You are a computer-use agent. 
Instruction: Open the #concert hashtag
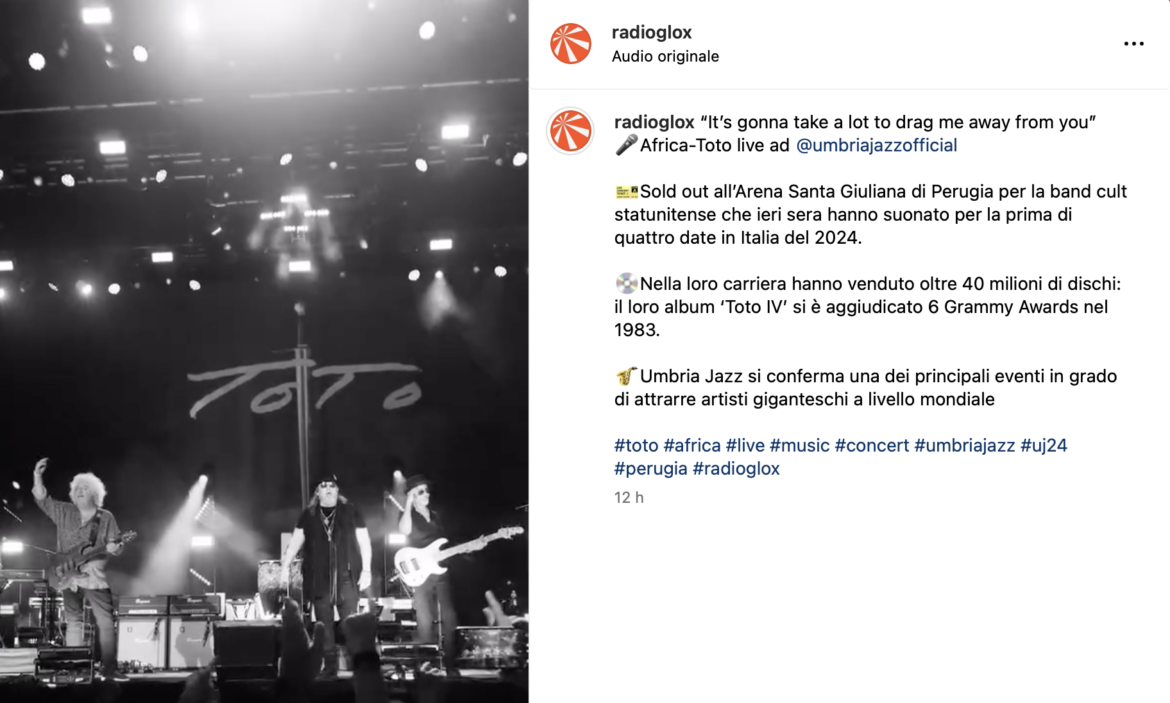coord(872,446)
